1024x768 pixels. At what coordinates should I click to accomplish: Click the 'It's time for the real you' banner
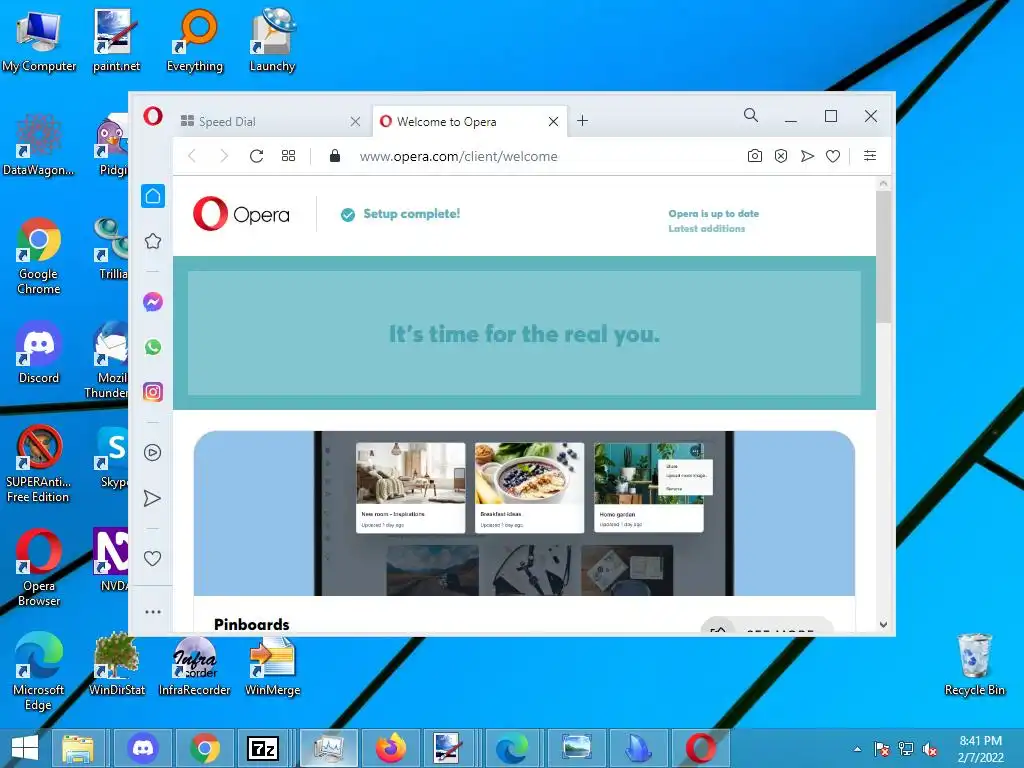coord(524,333)
